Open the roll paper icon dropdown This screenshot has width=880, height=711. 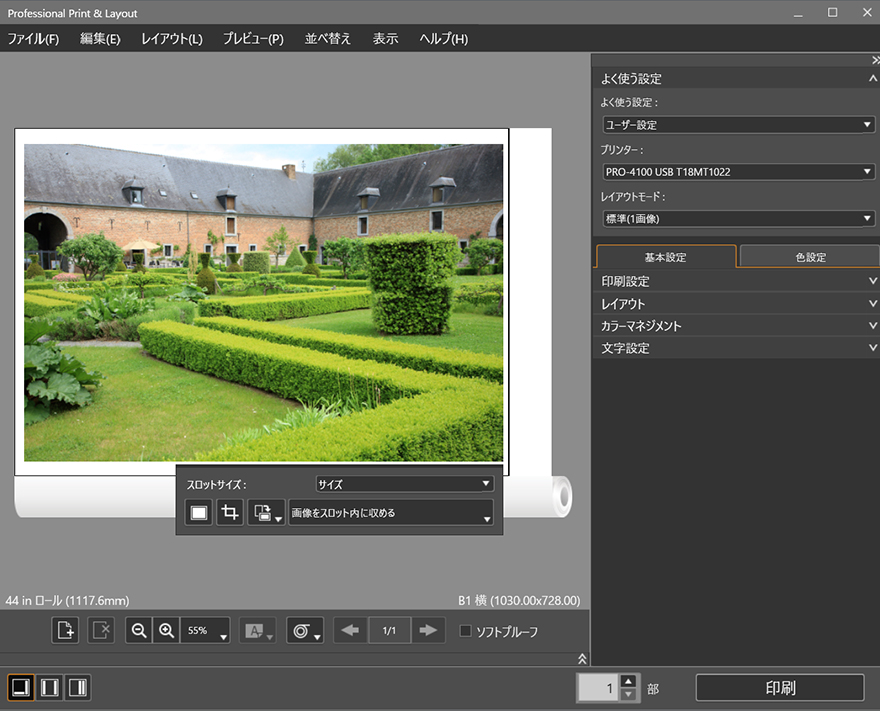pos(305,631)
